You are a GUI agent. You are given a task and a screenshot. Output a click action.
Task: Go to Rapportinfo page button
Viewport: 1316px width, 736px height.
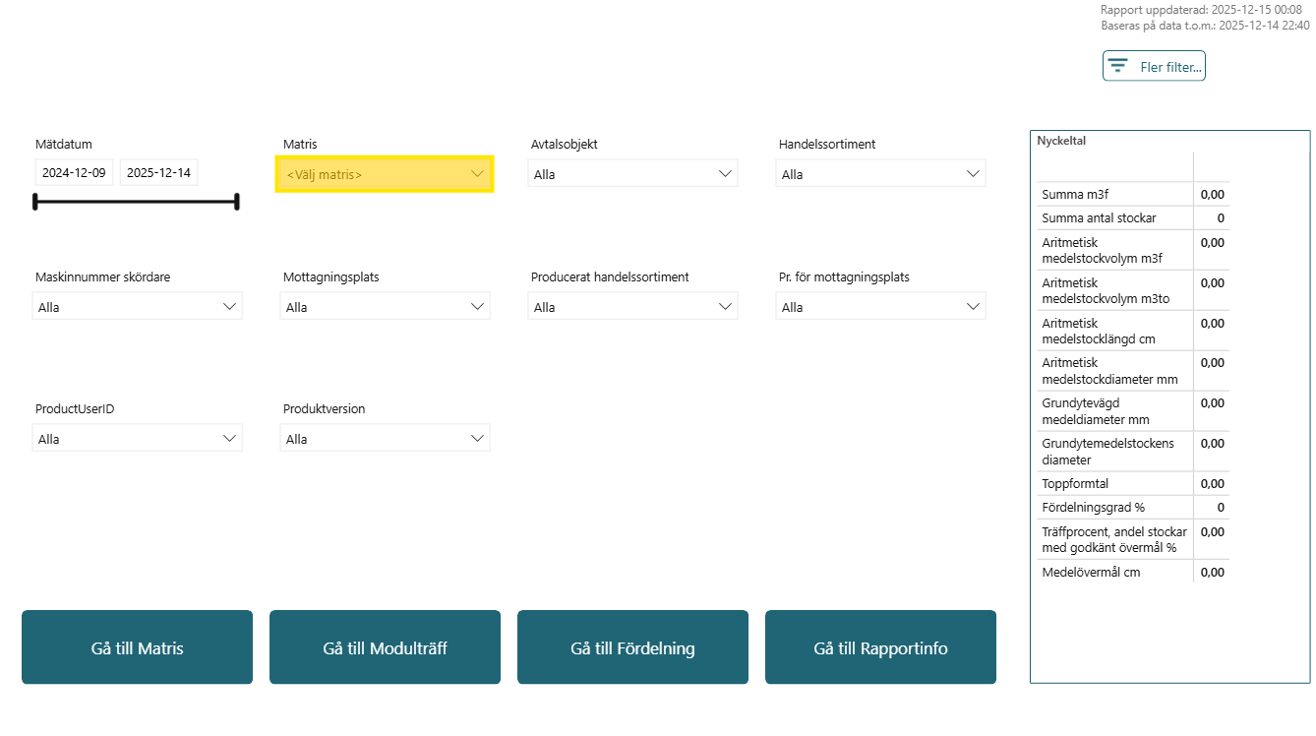point(880,648)
